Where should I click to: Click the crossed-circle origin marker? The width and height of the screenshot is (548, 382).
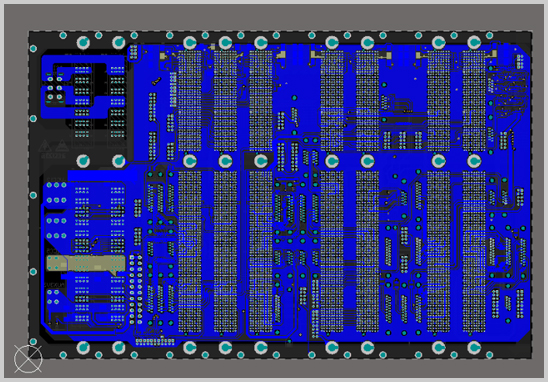(28, 359)
